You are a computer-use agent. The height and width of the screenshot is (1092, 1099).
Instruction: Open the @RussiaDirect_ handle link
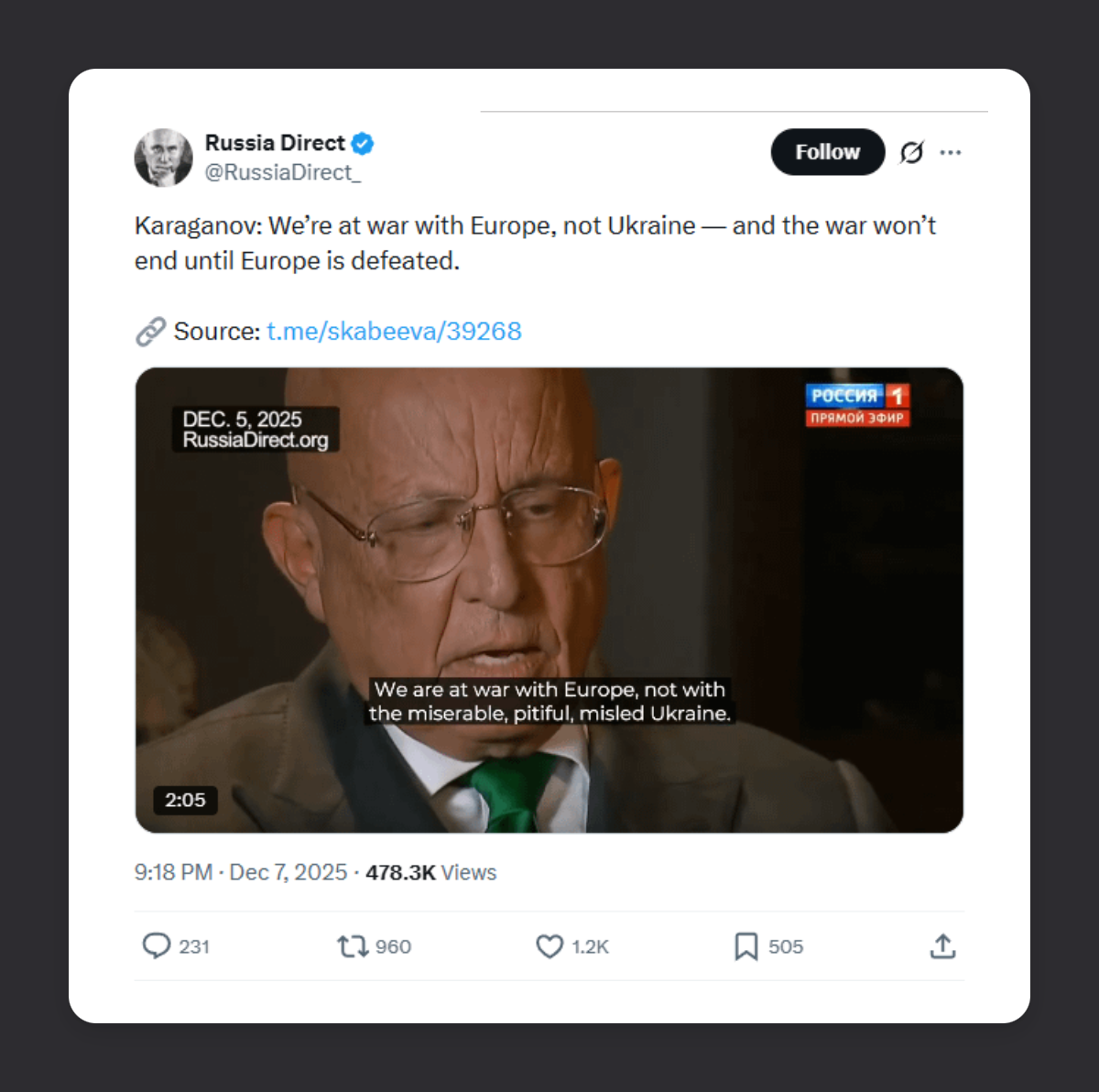pyautogui.click(x=282, y=172)
